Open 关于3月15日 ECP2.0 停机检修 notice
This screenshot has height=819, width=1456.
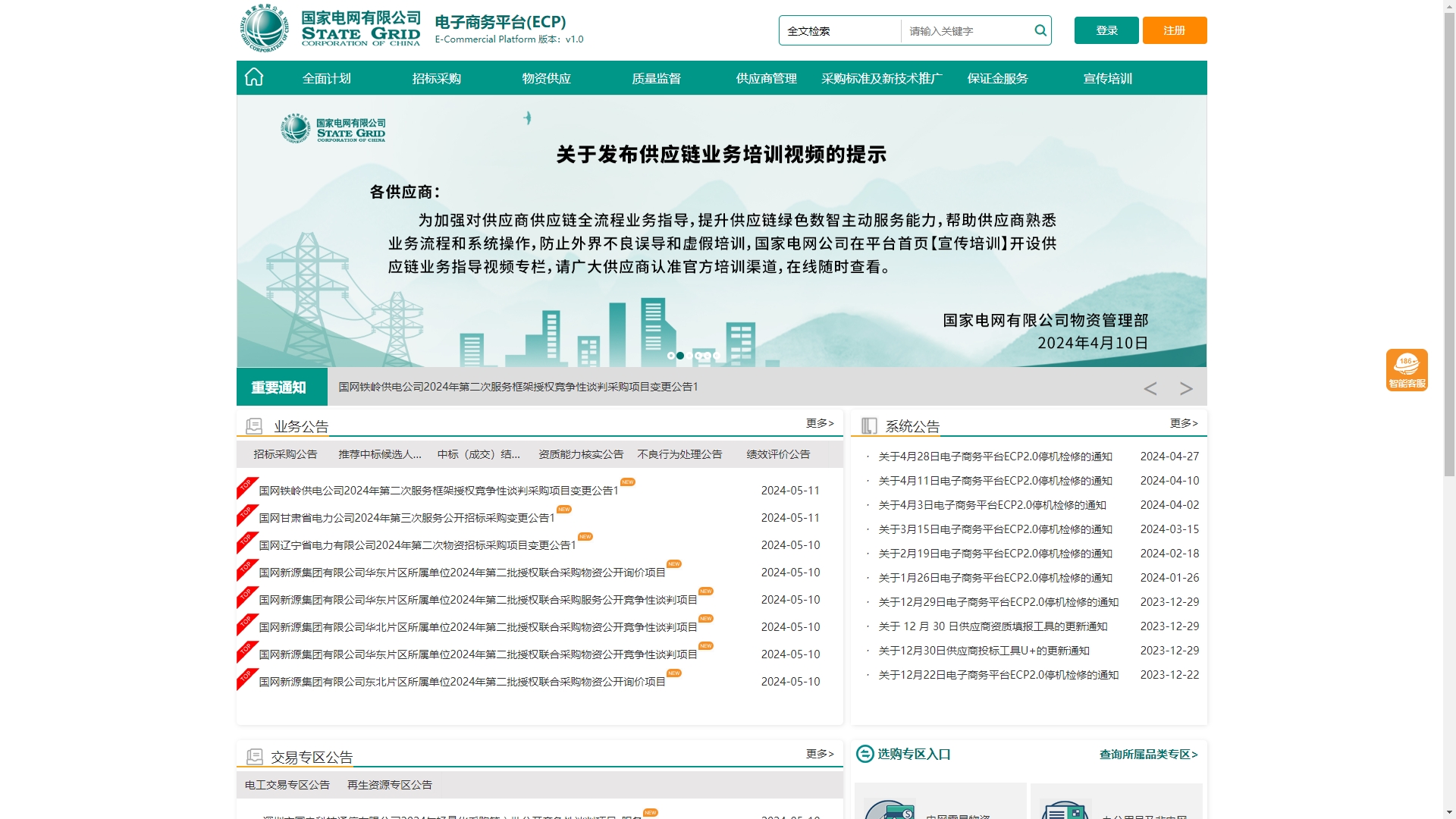[995, 529]
